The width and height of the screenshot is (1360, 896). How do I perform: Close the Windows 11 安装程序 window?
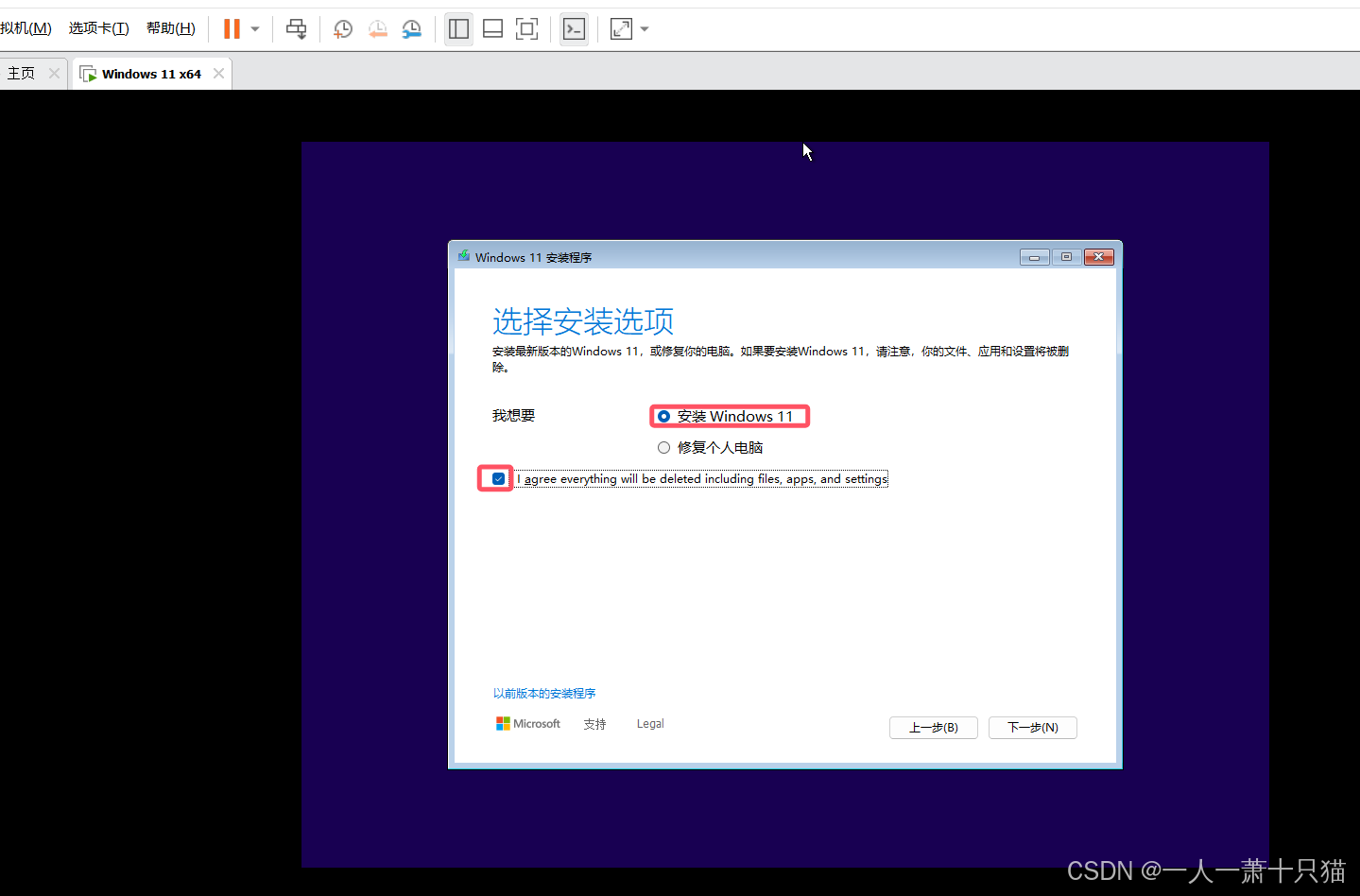pyautogui.click(x=1099, y=257)
